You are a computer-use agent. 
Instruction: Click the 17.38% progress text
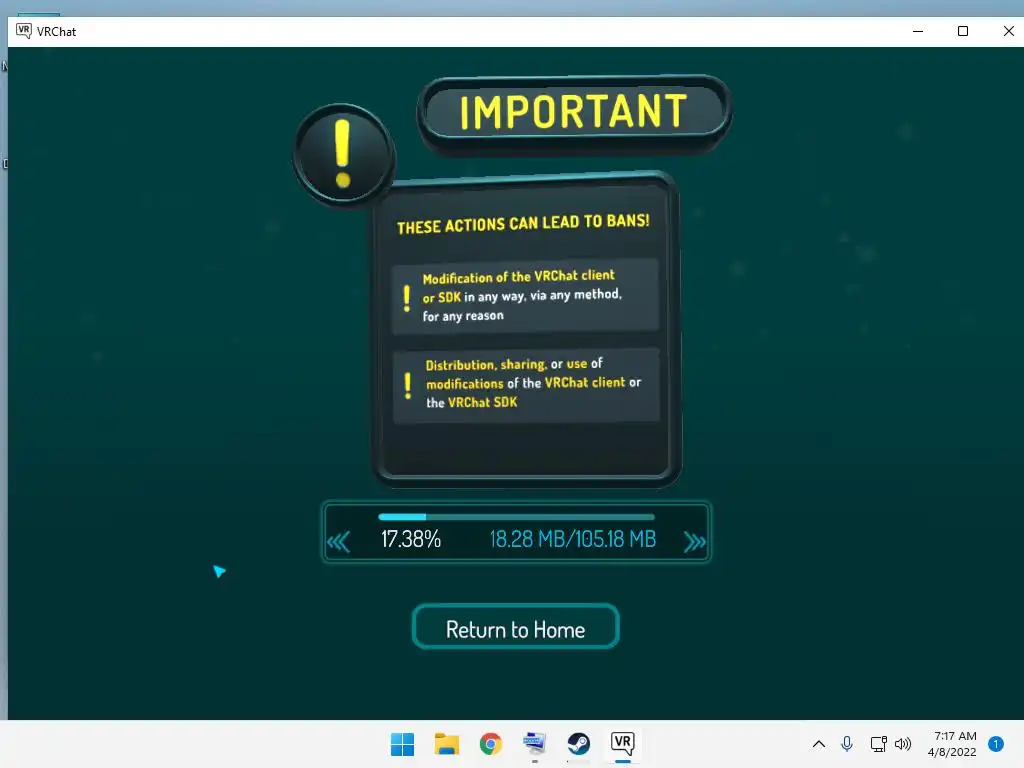pos(411,539)
